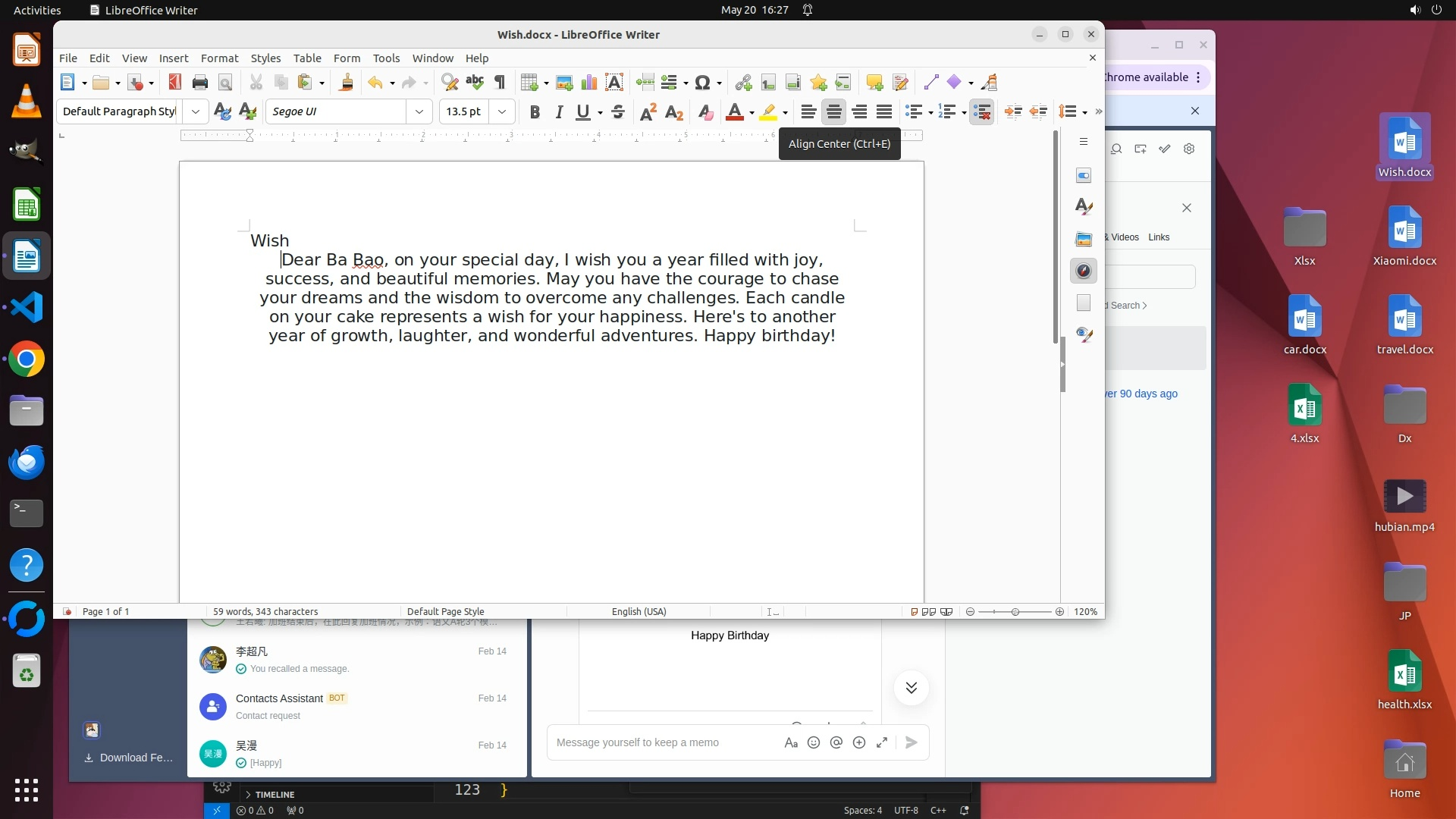Click Clone Formatting paintbrush icon
This screenshot has height=819, width=1456.
346,83
